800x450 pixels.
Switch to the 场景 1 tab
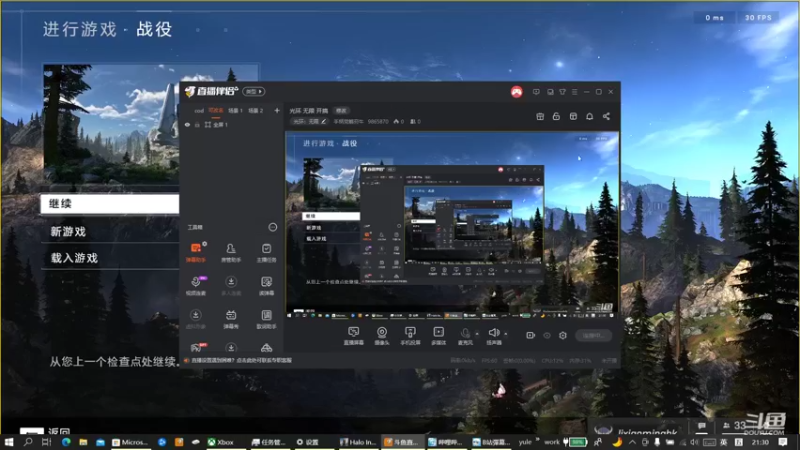(x=235, y=111)
